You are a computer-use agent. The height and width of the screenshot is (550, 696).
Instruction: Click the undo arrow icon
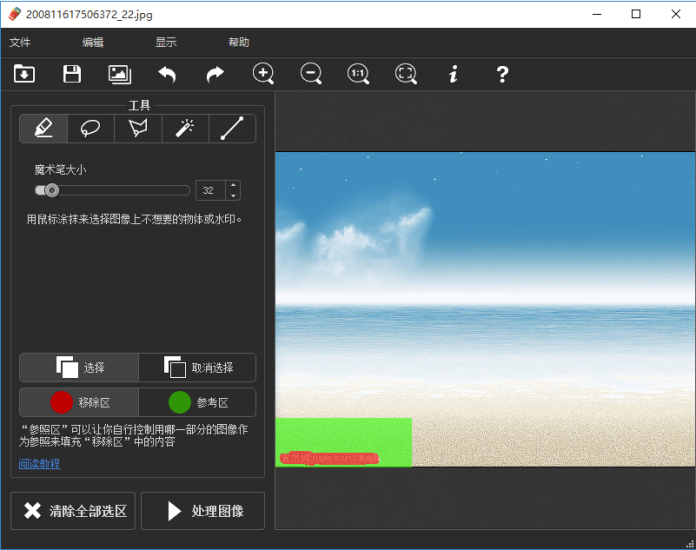click(x=167, y=74)
